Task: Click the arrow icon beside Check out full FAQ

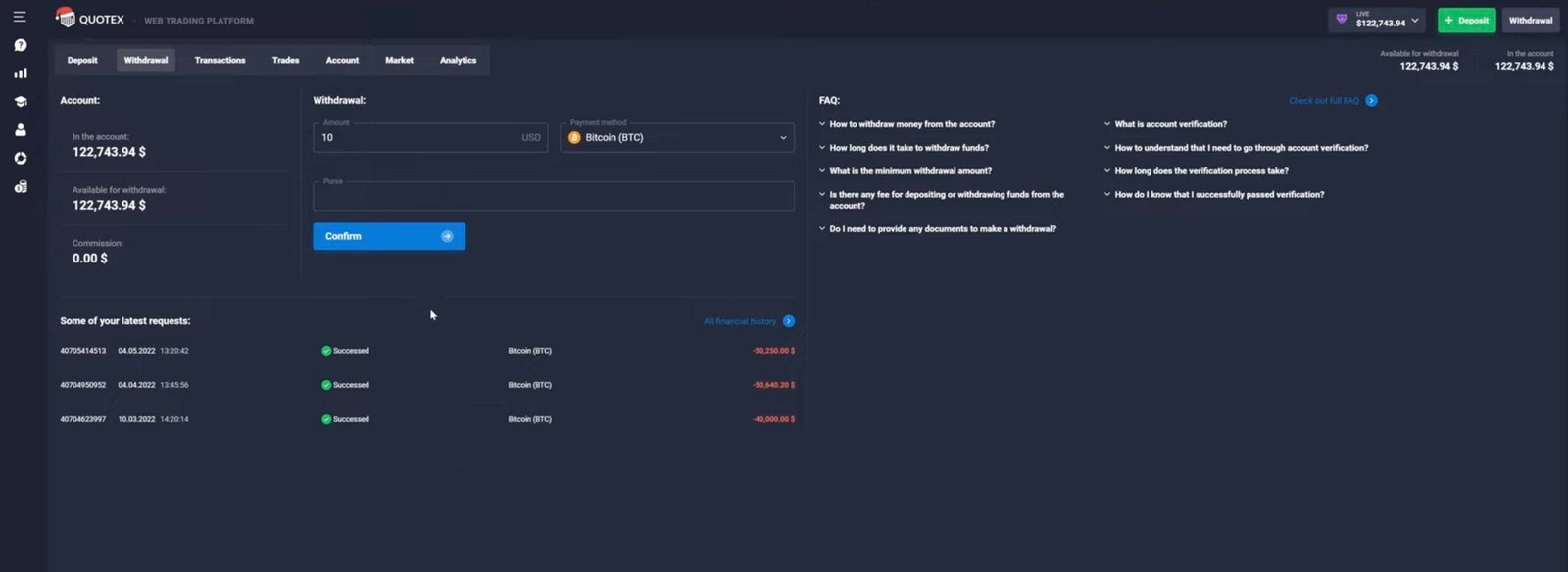Action: (1371, 100)
